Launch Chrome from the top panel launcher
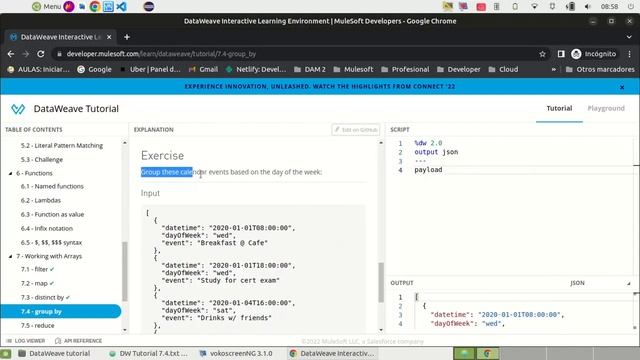The width and height of the screenshot is (640, 360). click(95, 6)
